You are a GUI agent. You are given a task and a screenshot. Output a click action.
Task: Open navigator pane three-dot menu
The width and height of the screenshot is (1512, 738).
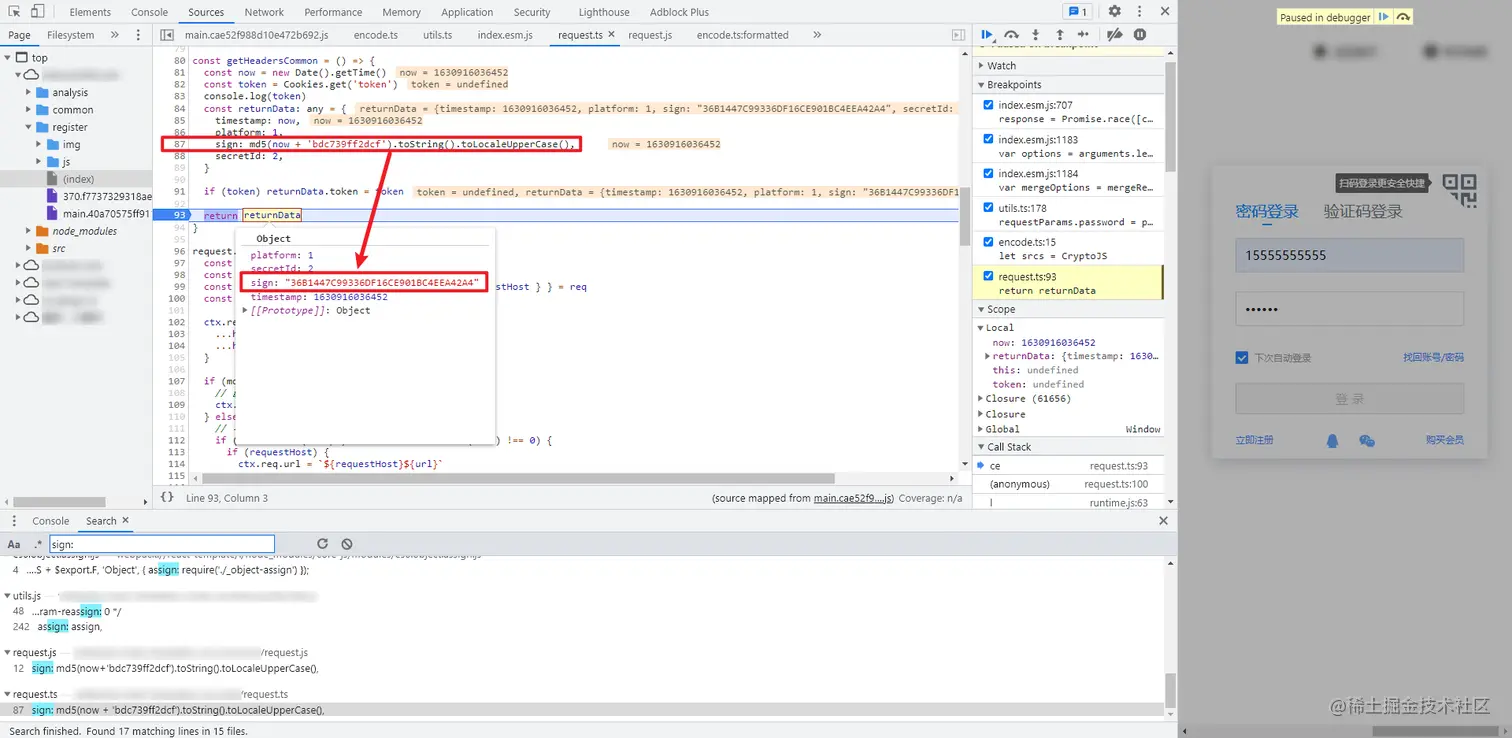[138, 35]
